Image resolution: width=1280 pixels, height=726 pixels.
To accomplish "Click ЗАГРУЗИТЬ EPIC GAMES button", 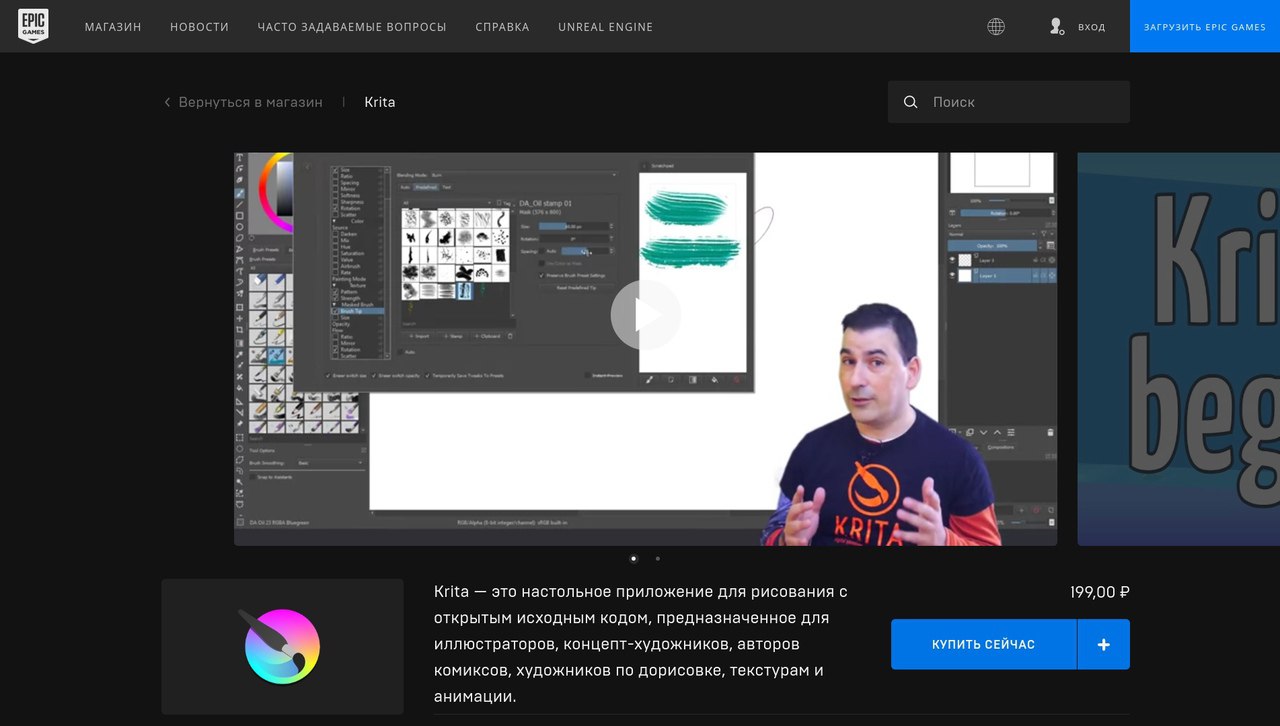I will 1205,26.
